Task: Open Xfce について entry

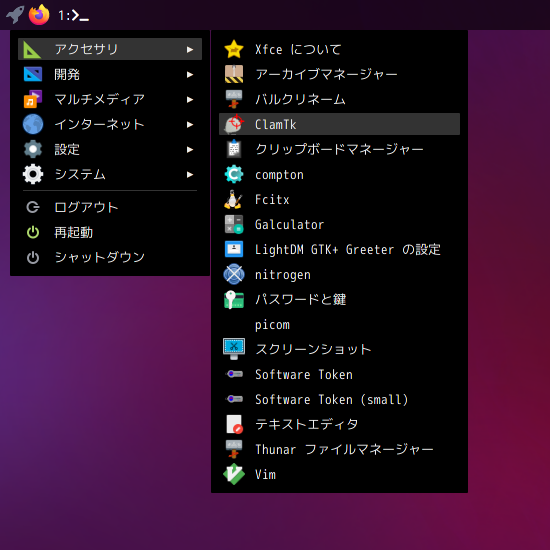Action: click(x=339, y=49)
